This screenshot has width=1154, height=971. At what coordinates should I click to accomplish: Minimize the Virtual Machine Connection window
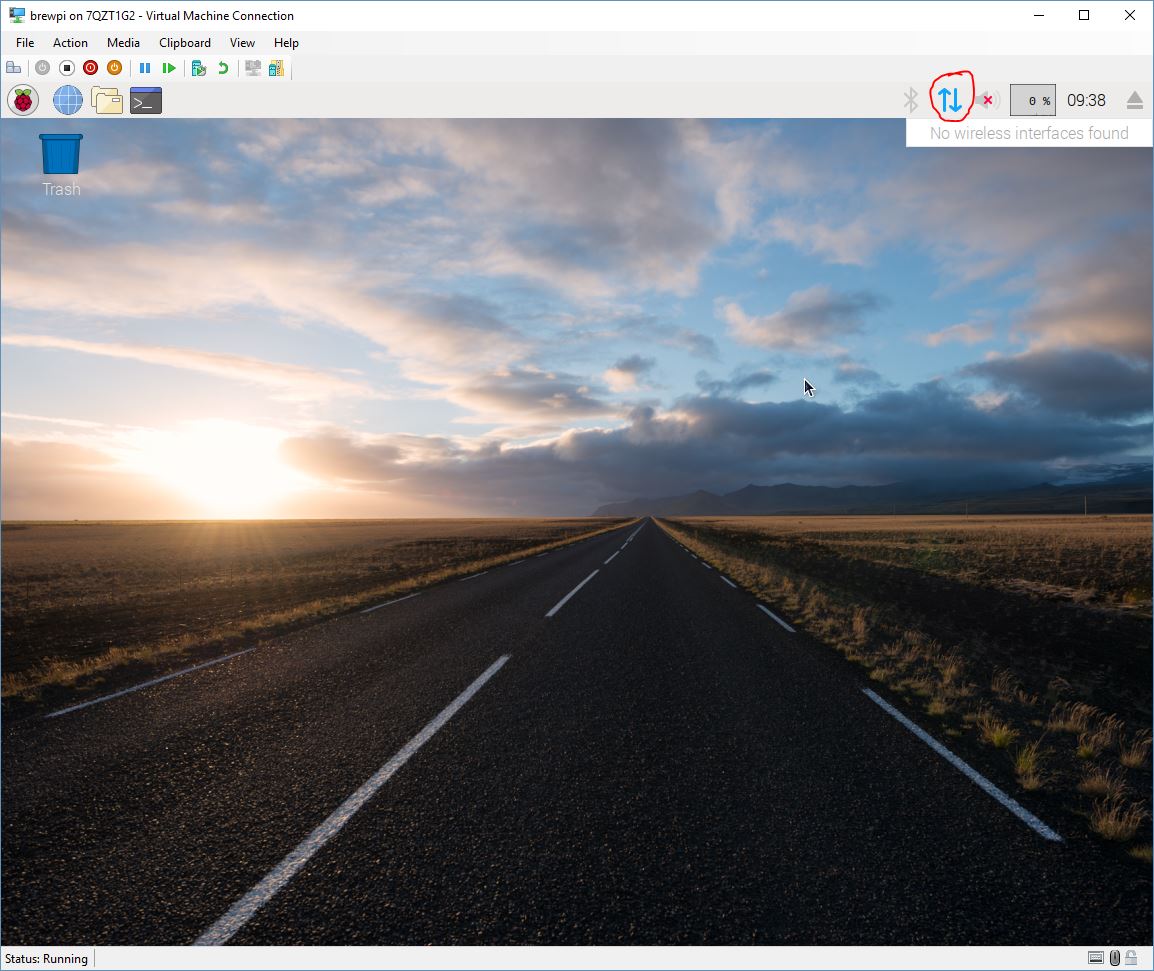[1039, 15]
